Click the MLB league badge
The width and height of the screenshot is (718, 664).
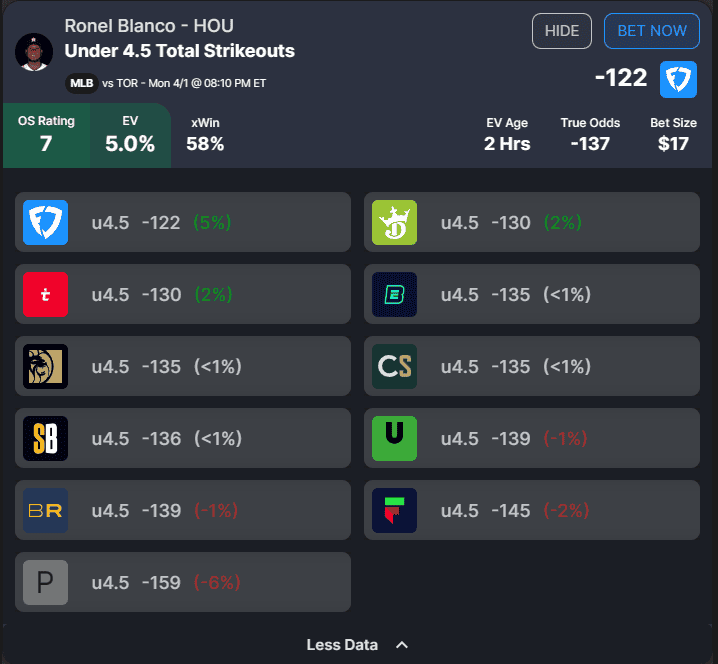click(82, 83)
